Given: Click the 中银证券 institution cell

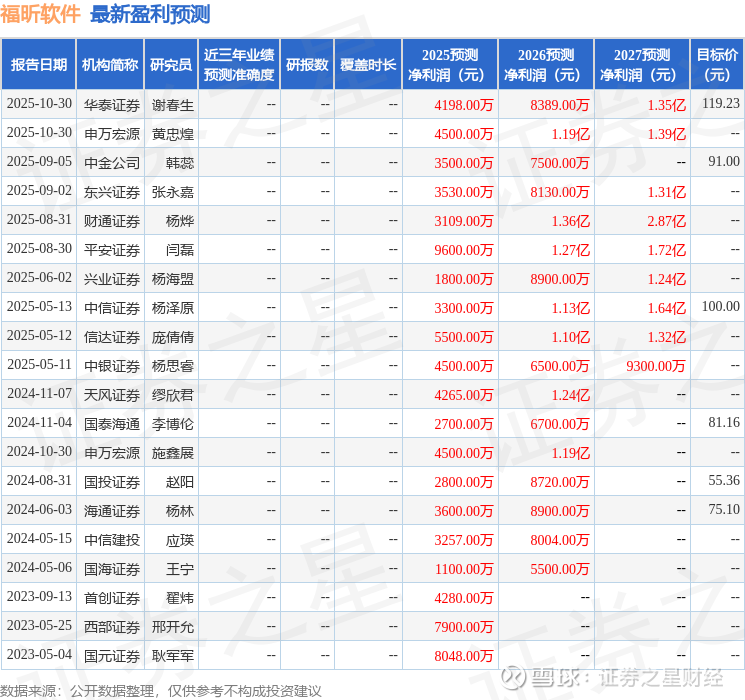Looking at the screenshot, I should pyautogui.click(x=112, y=366).
